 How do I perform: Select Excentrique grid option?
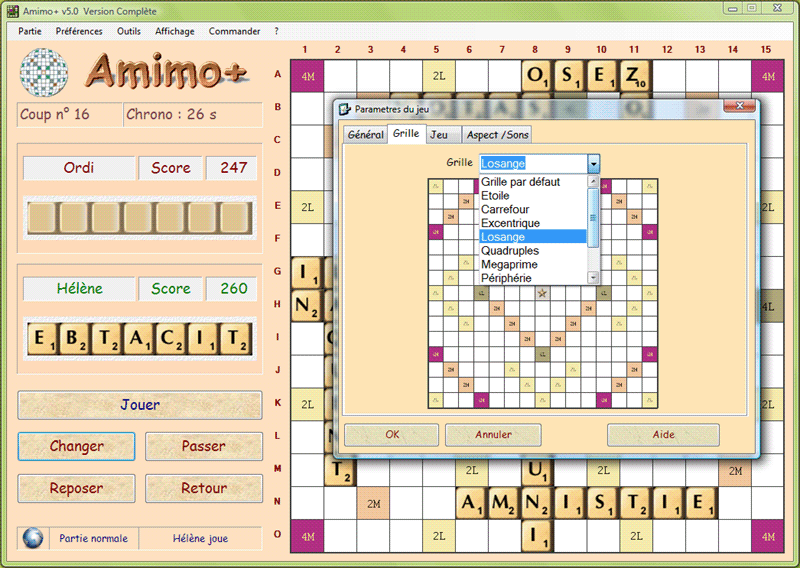[x=533, y=223]
